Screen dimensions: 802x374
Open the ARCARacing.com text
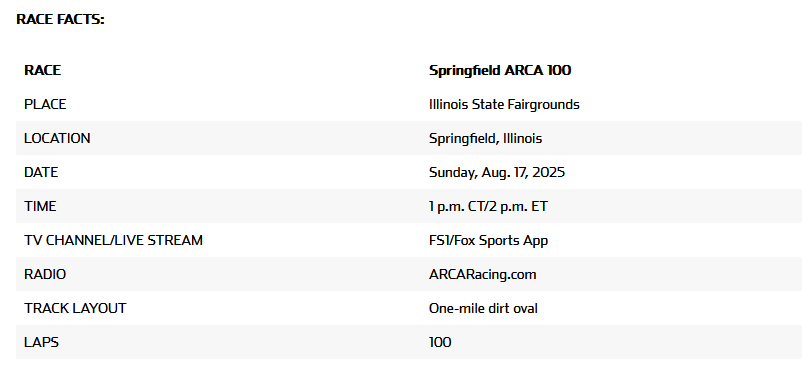(x=483, y=274)
